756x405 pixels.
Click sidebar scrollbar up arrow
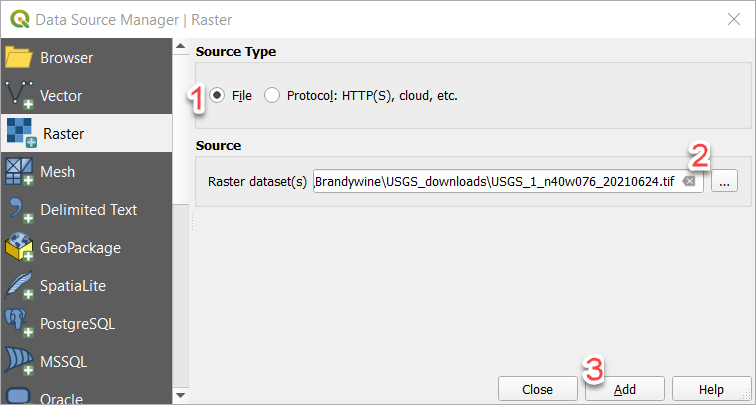[x=180, y=47]
